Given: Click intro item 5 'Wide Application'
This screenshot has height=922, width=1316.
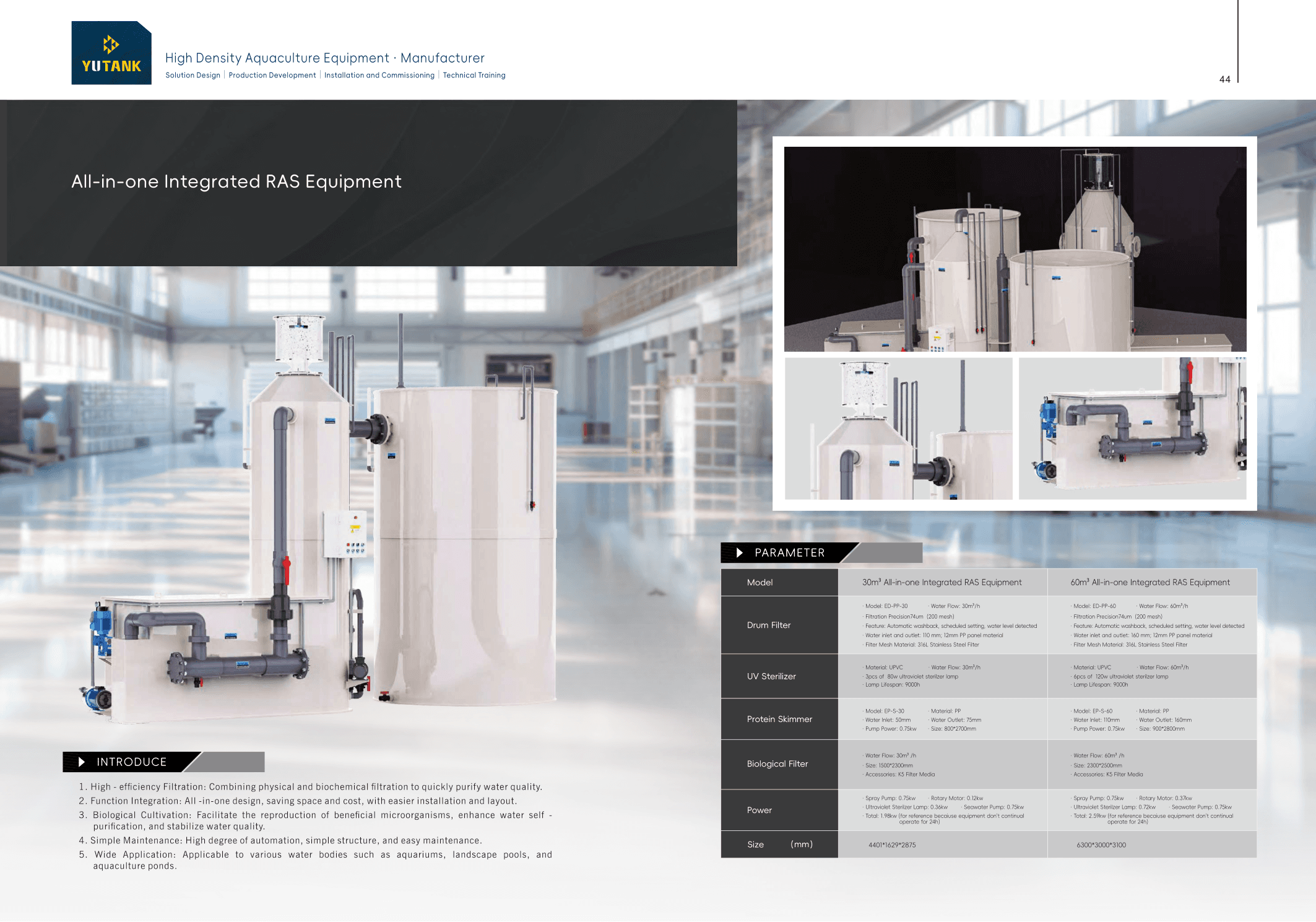Looking at the screenshot, I should (x=315, y=861).
